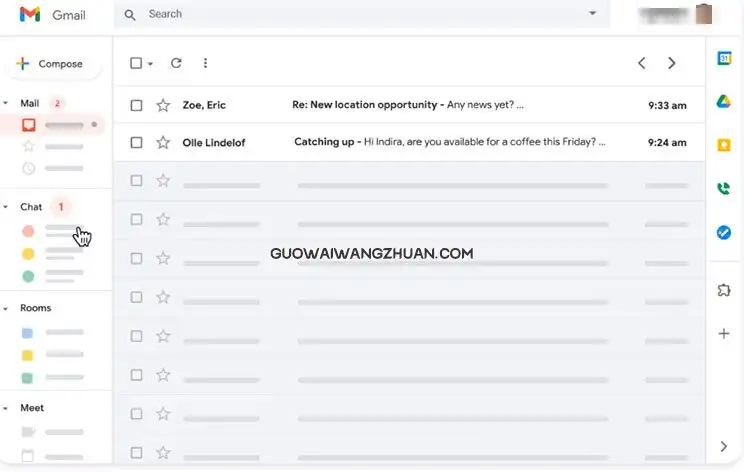Image resolution: width=744 pixels, height=472 pixels.
Task: Collapse the Chat section
Action: tap(6, 207)
